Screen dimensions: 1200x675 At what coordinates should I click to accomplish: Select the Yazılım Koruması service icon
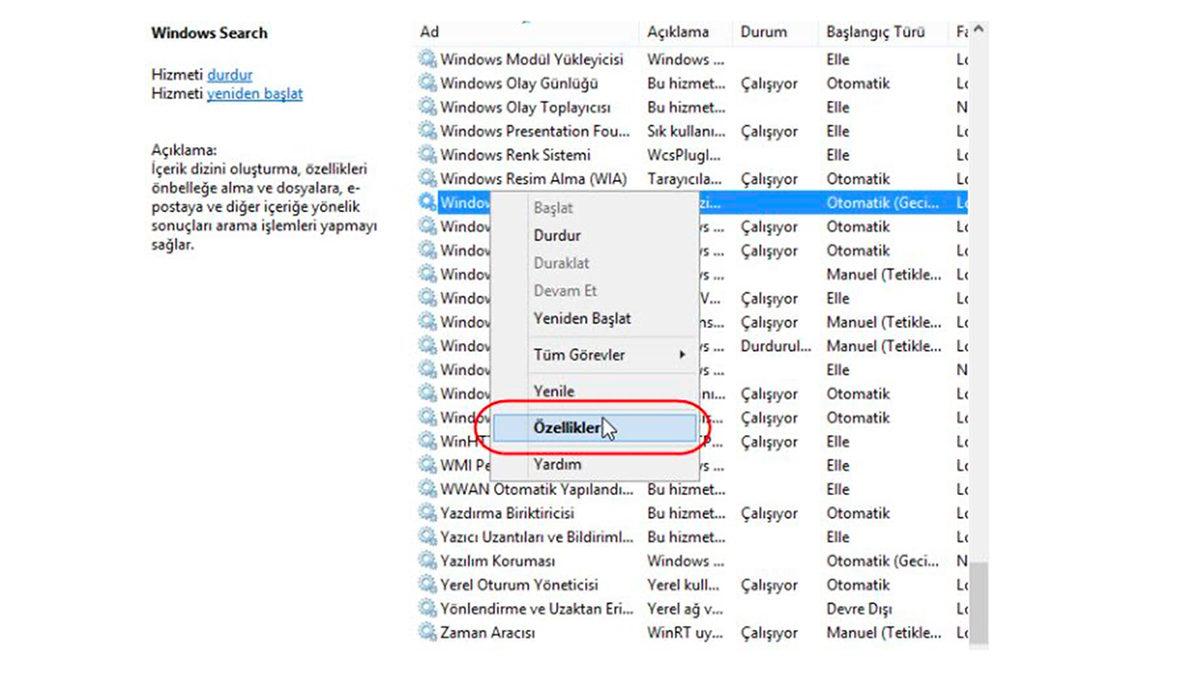pos(429,561)
